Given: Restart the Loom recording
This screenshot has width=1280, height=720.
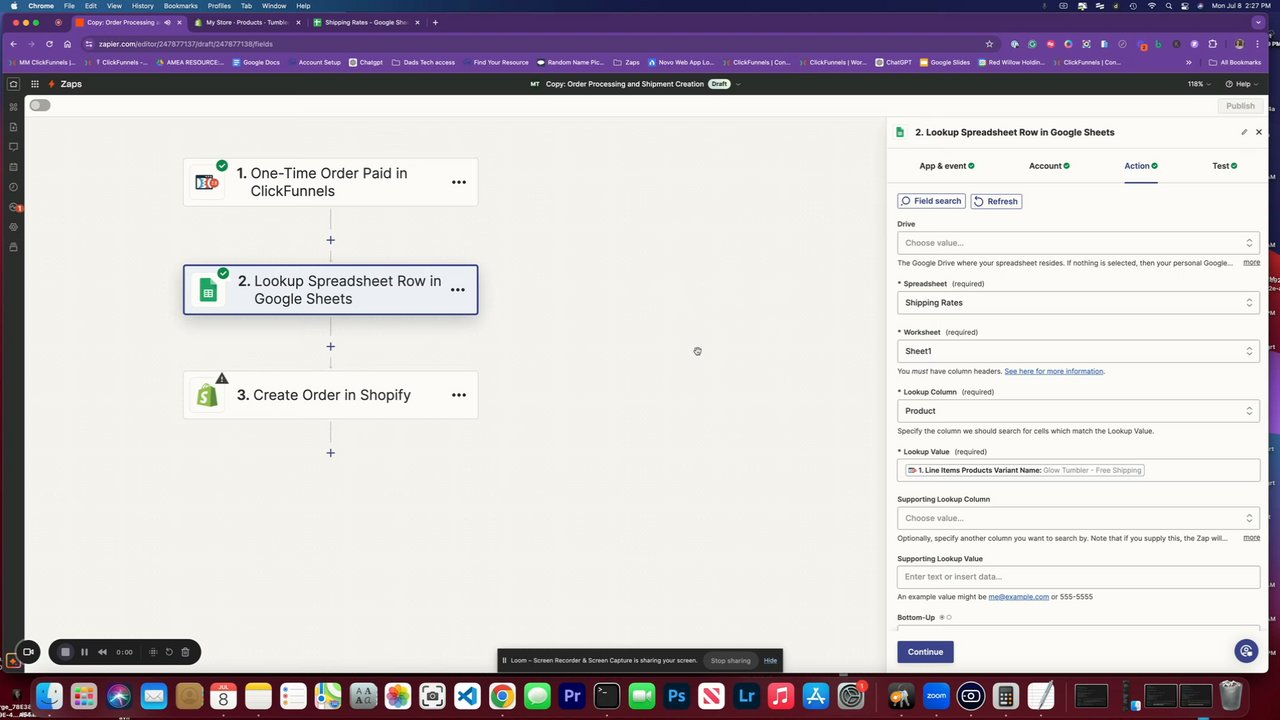Looking at the screenshot, I should tap(169, 652).
